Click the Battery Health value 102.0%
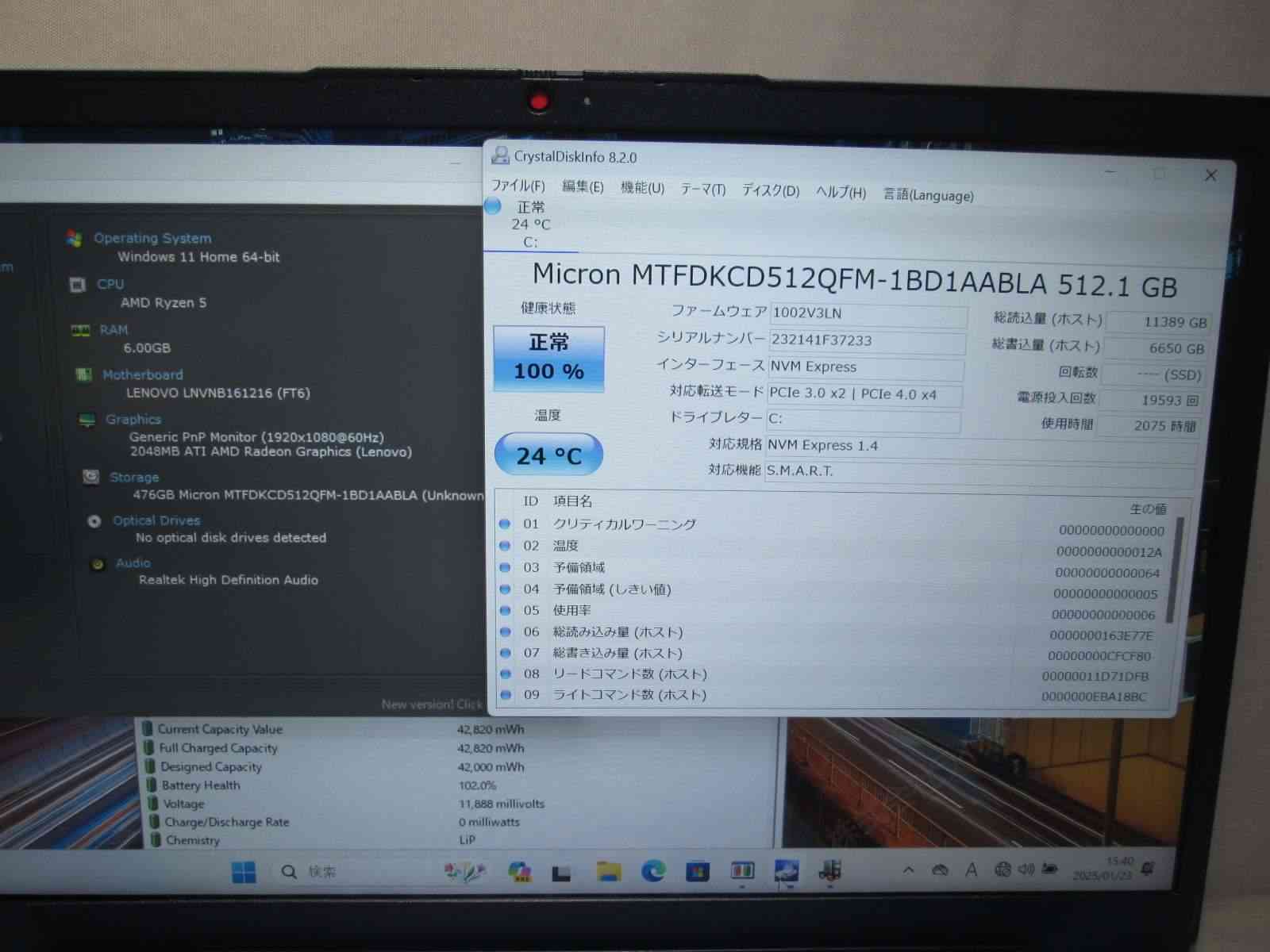1270x952 pixels. click(x=477, y=785)
